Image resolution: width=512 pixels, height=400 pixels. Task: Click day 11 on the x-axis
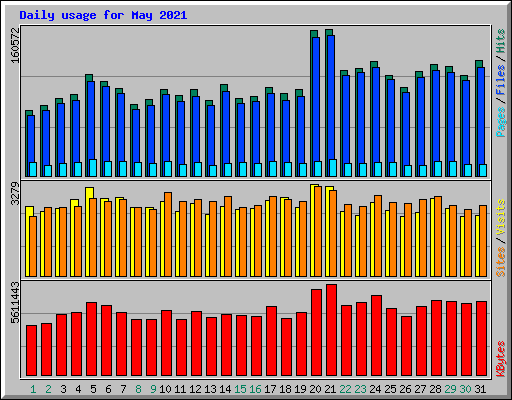(x=180, y=389)
